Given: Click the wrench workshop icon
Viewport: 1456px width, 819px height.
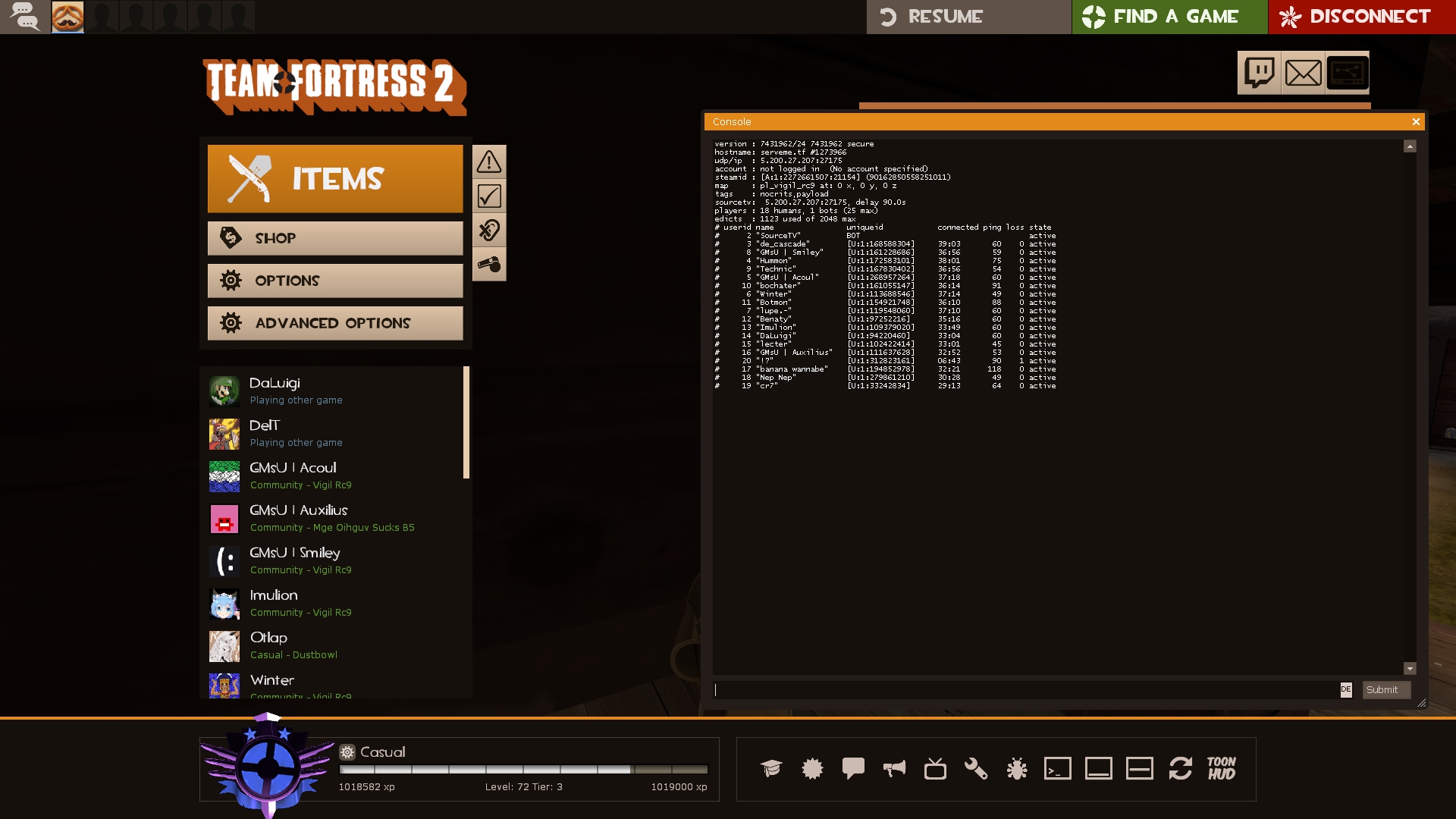Looking at the screenshot, I should (975, 769).
